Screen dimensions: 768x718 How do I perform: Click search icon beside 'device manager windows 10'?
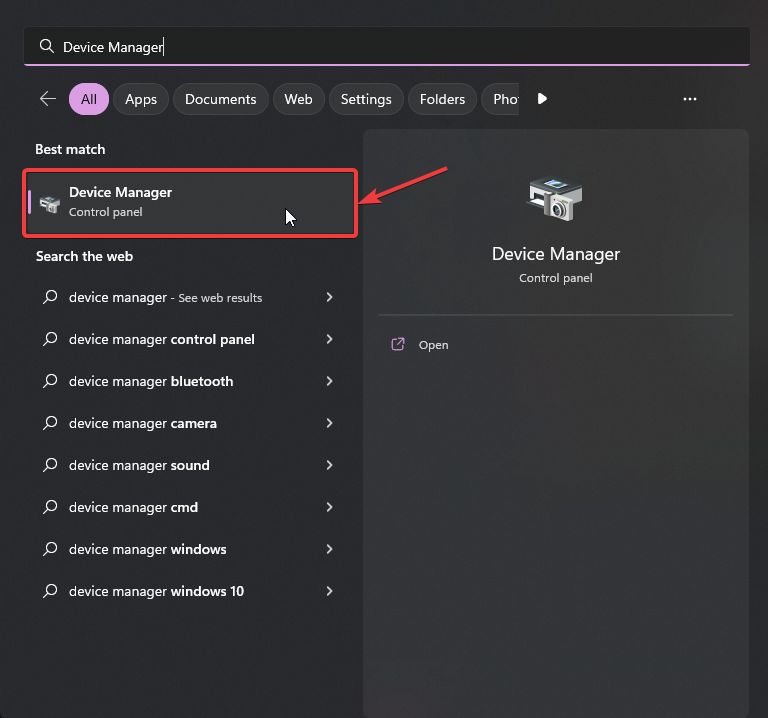50,591
